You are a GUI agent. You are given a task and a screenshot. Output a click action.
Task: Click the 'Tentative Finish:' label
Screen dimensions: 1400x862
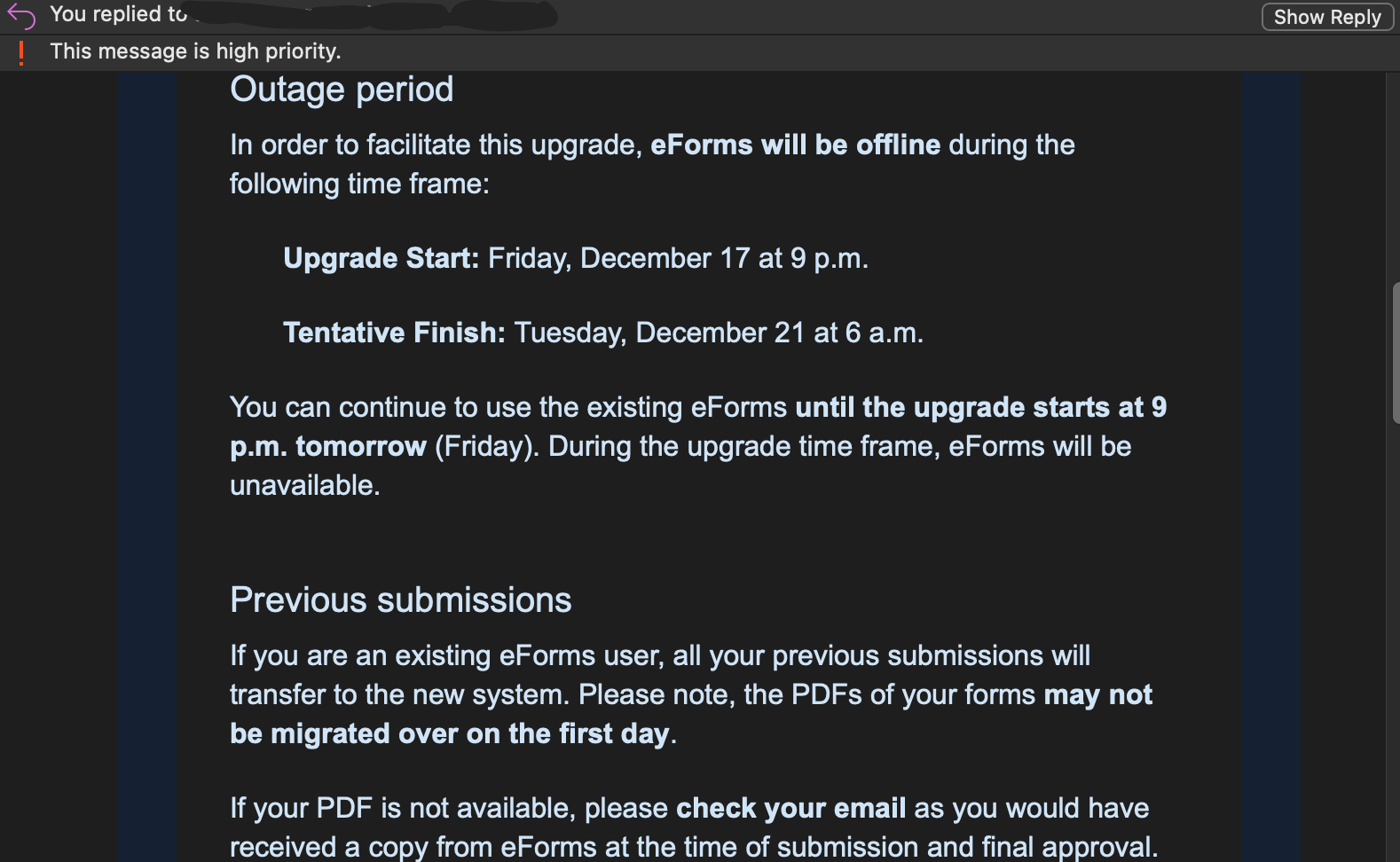click(394, 333)
